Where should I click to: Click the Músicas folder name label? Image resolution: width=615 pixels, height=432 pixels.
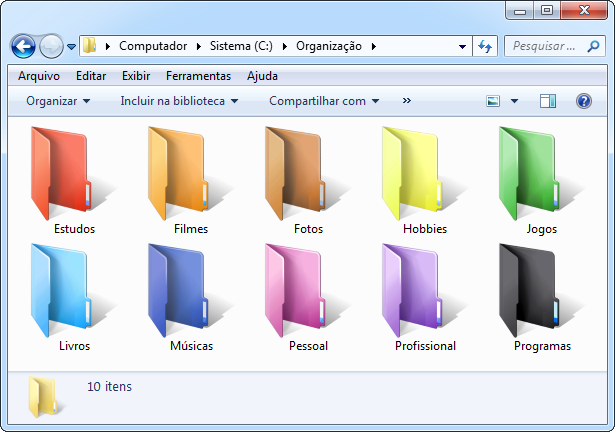click(x=191, y=346)
